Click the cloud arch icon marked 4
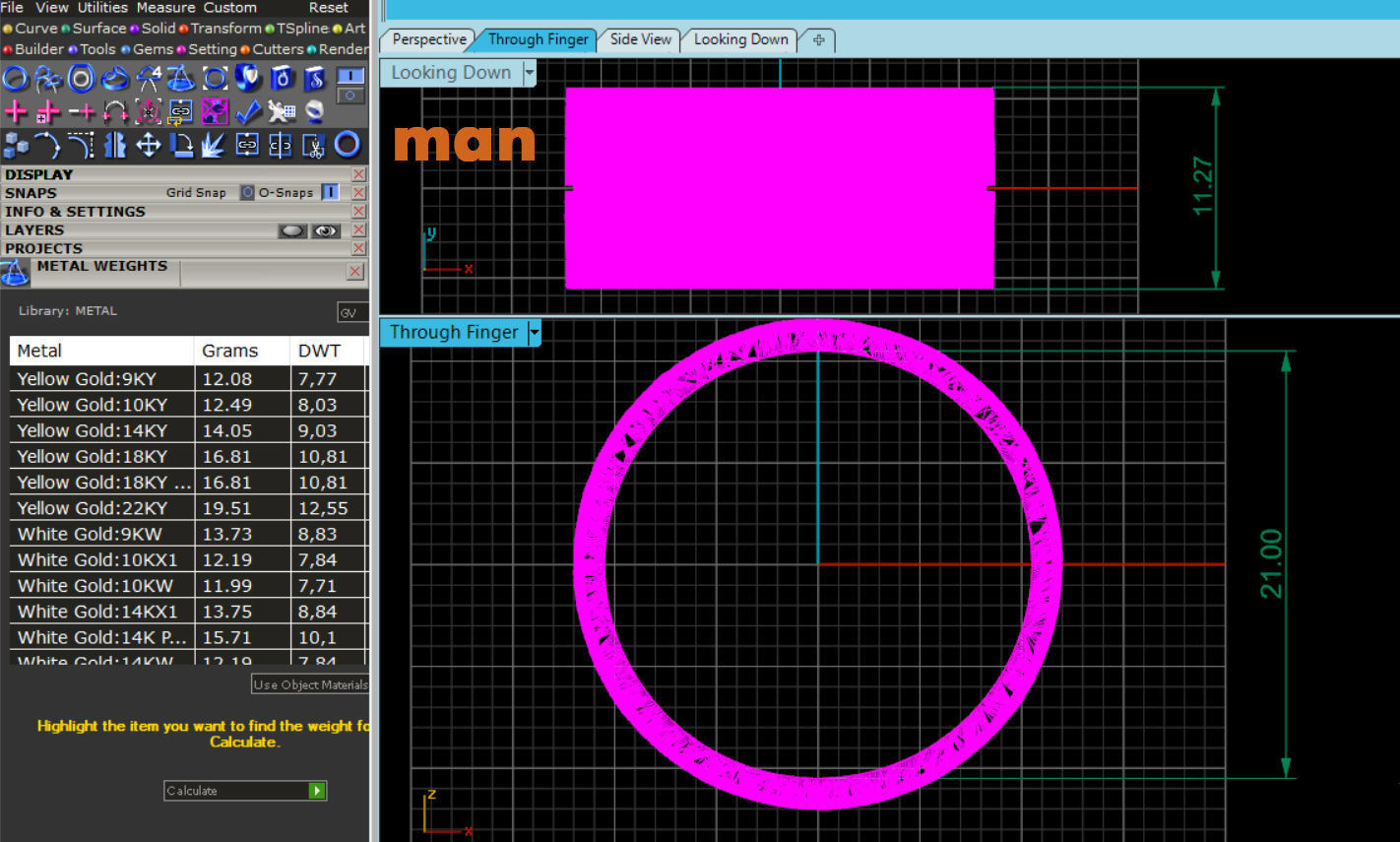Screen dimensions: 1400x842 click(149, 79)
